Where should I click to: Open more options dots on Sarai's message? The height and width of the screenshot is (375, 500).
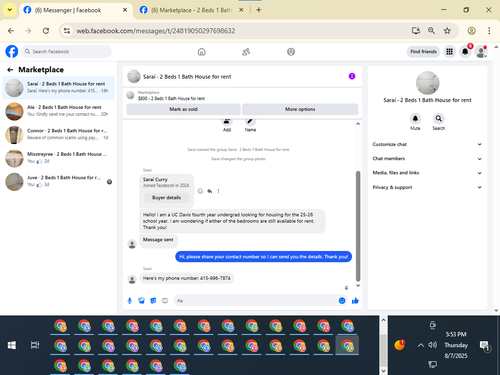[218, 191]
